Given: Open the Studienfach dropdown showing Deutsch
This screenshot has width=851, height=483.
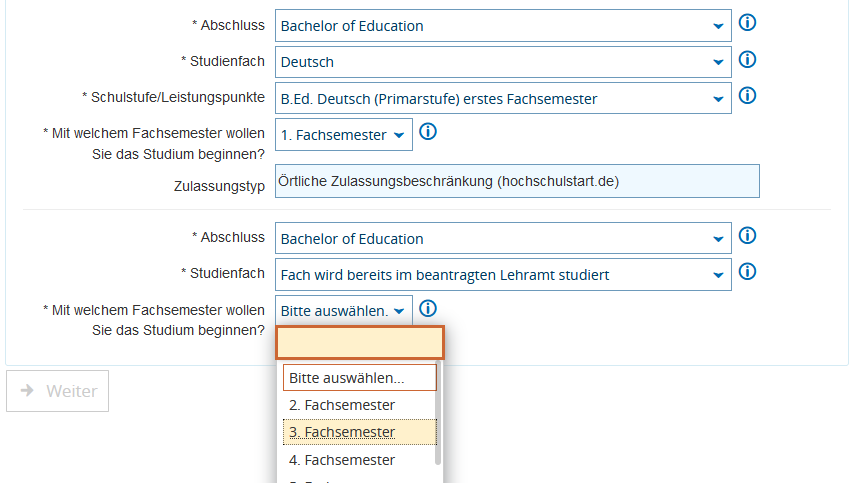Looking at the screenshot, I should 503,62.
